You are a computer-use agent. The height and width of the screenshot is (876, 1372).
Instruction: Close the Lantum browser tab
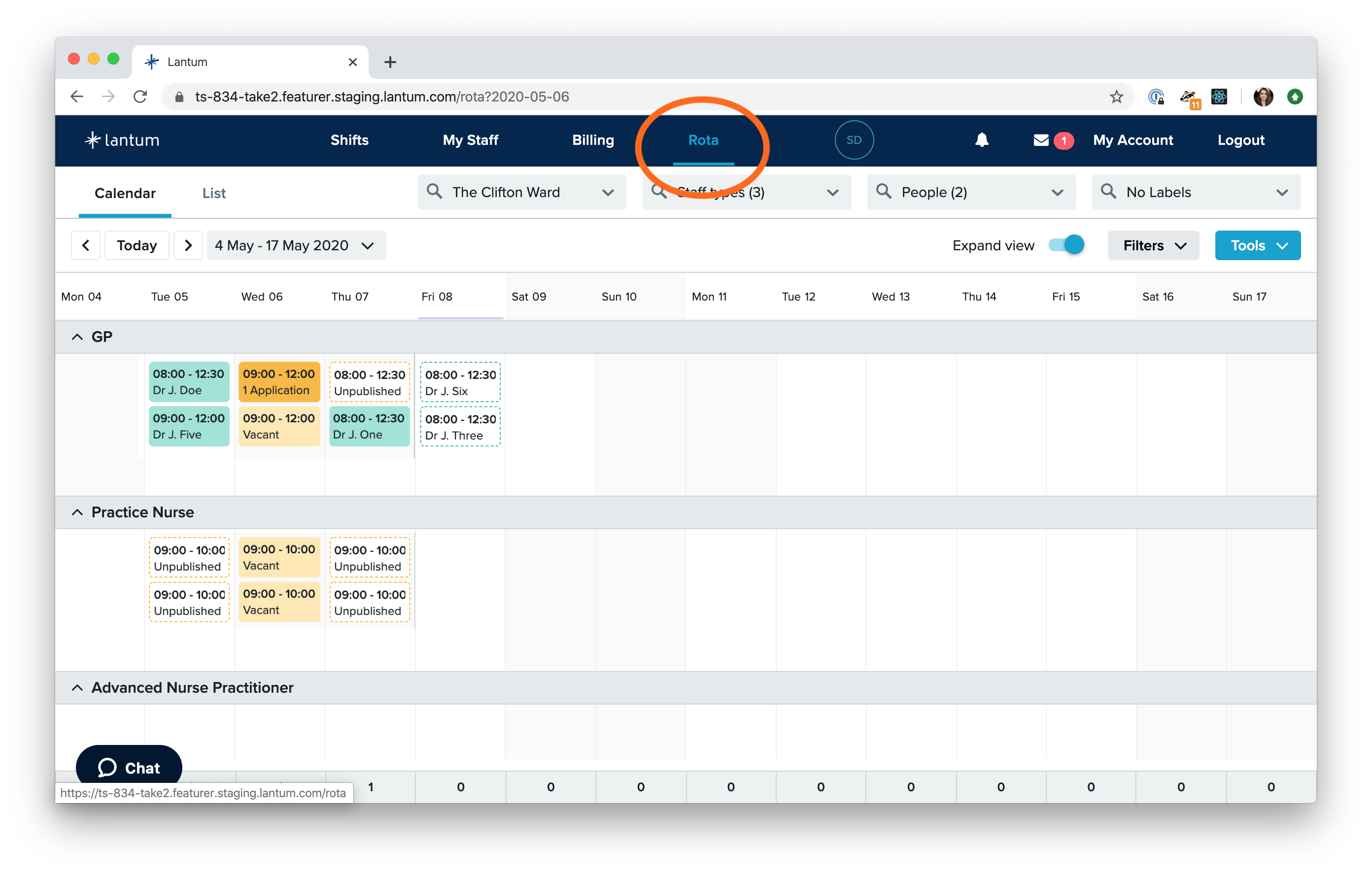353,62
